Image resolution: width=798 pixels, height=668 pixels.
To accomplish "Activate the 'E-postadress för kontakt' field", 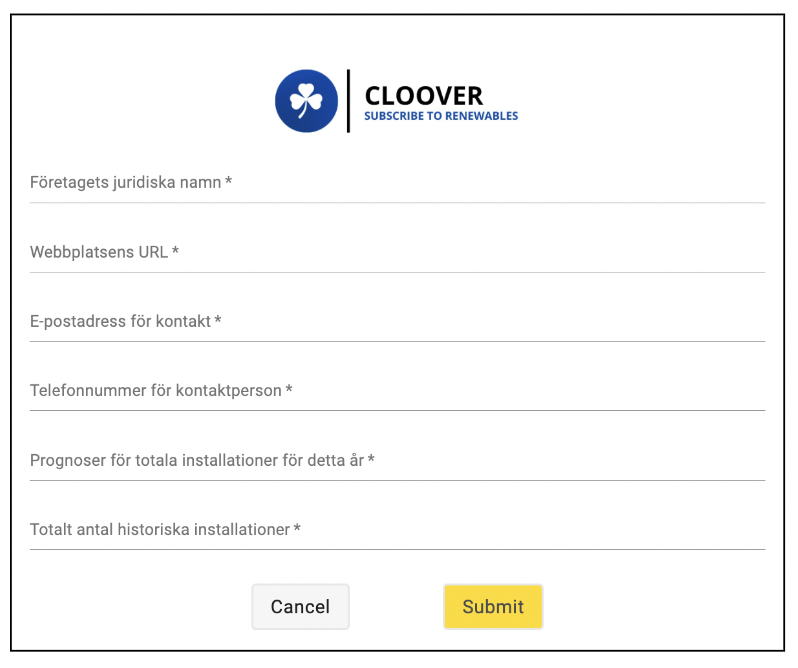I will point(397,322).
